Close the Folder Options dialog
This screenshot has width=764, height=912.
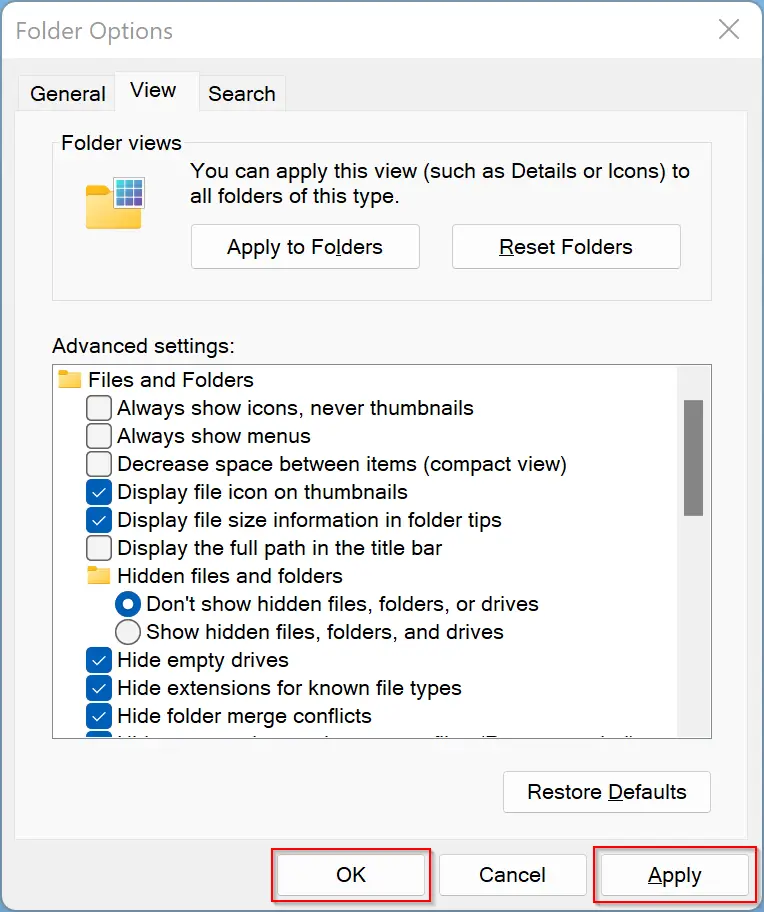pos(729,29)
